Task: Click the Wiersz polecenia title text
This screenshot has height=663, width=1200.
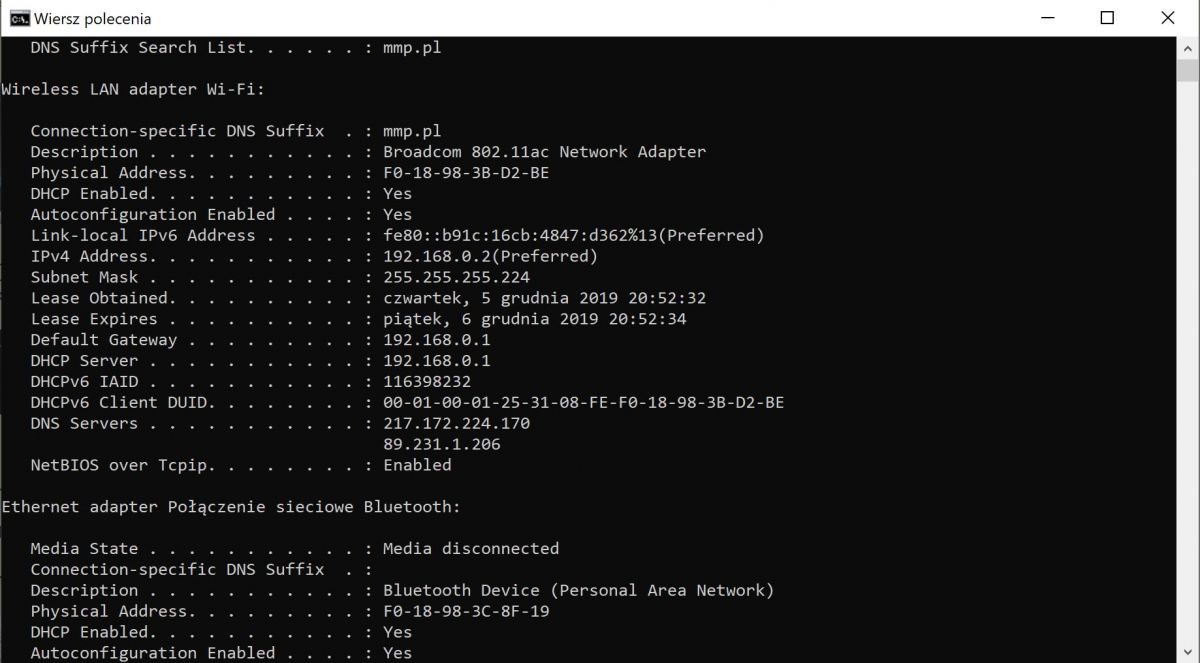Action: [x=92, y=18]
